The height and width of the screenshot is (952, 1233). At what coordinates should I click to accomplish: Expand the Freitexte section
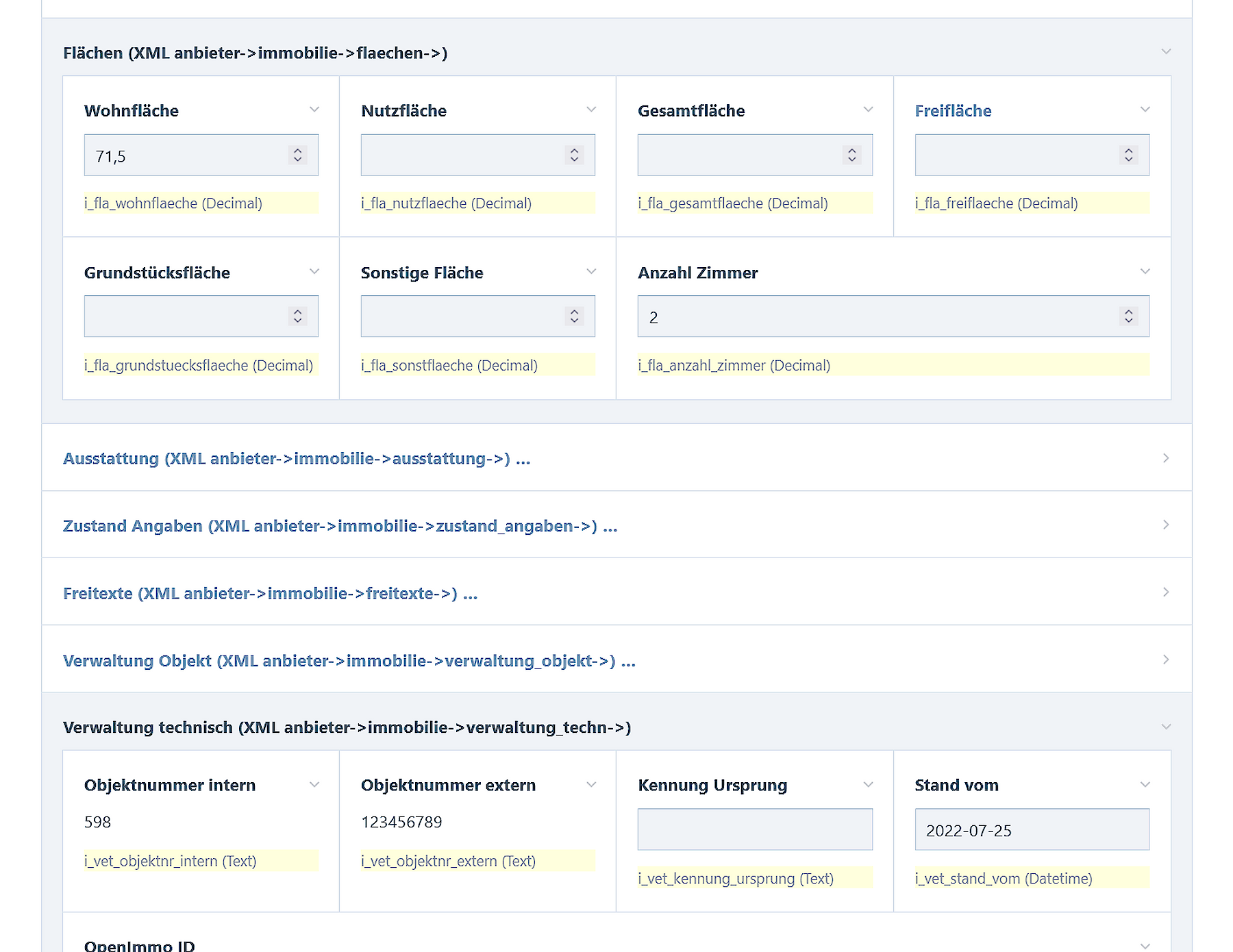tap(1166, 592)
